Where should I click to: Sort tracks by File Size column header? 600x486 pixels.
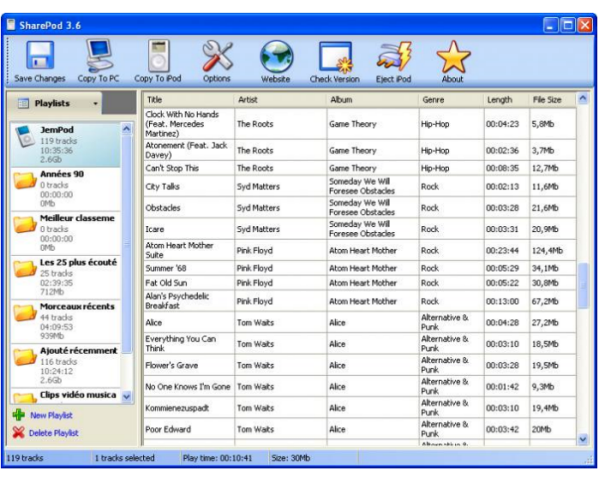pos(553,100)
